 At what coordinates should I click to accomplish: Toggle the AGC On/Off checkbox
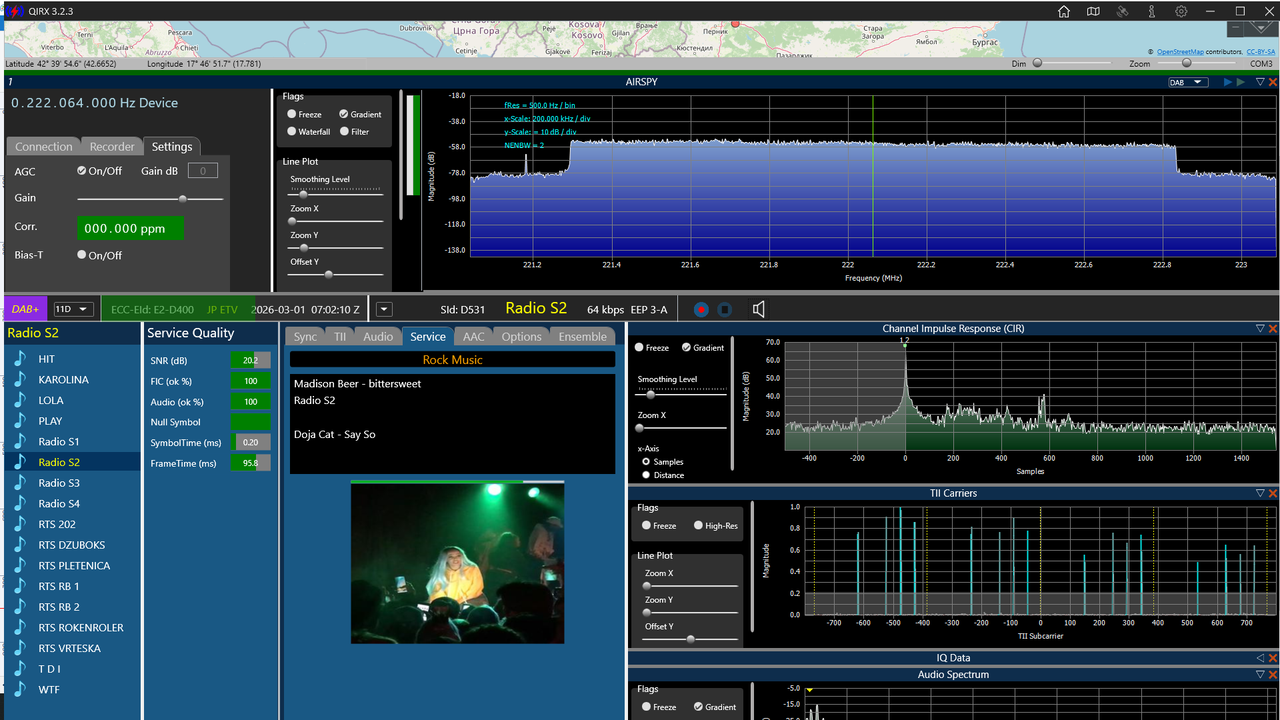pos(82,171)
